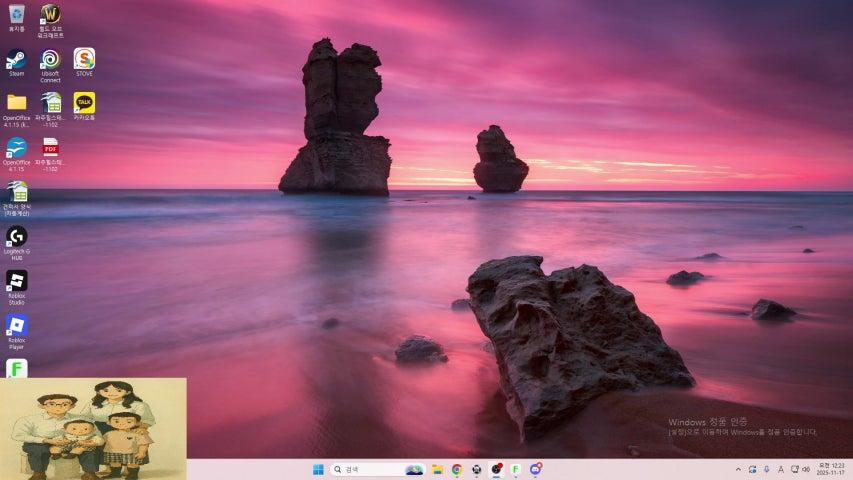Open the Roblox Player shortcut

(16, 325)
